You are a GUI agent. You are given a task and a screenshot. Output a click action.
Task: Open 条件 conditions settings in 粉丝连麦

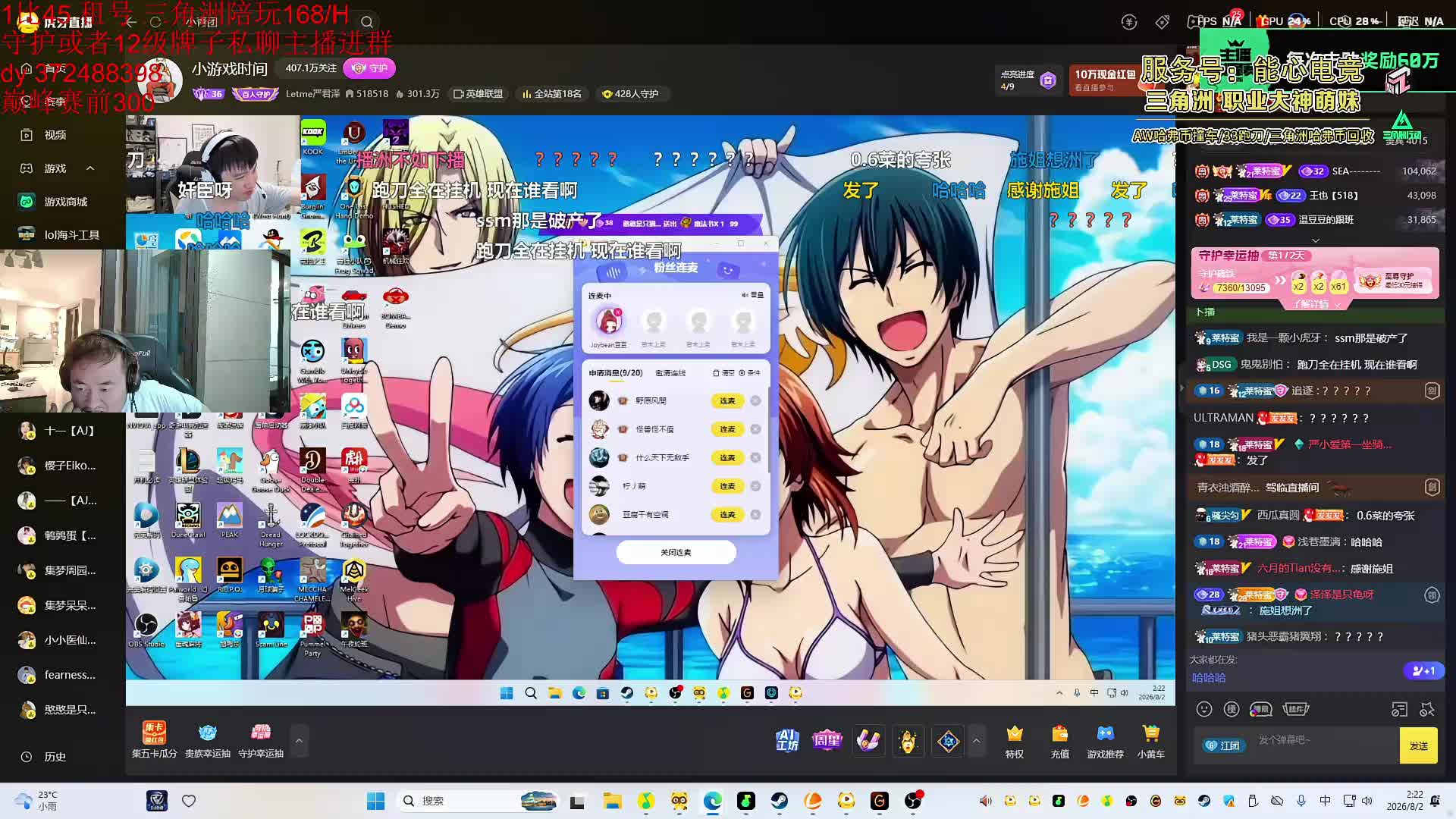point(749,373)
